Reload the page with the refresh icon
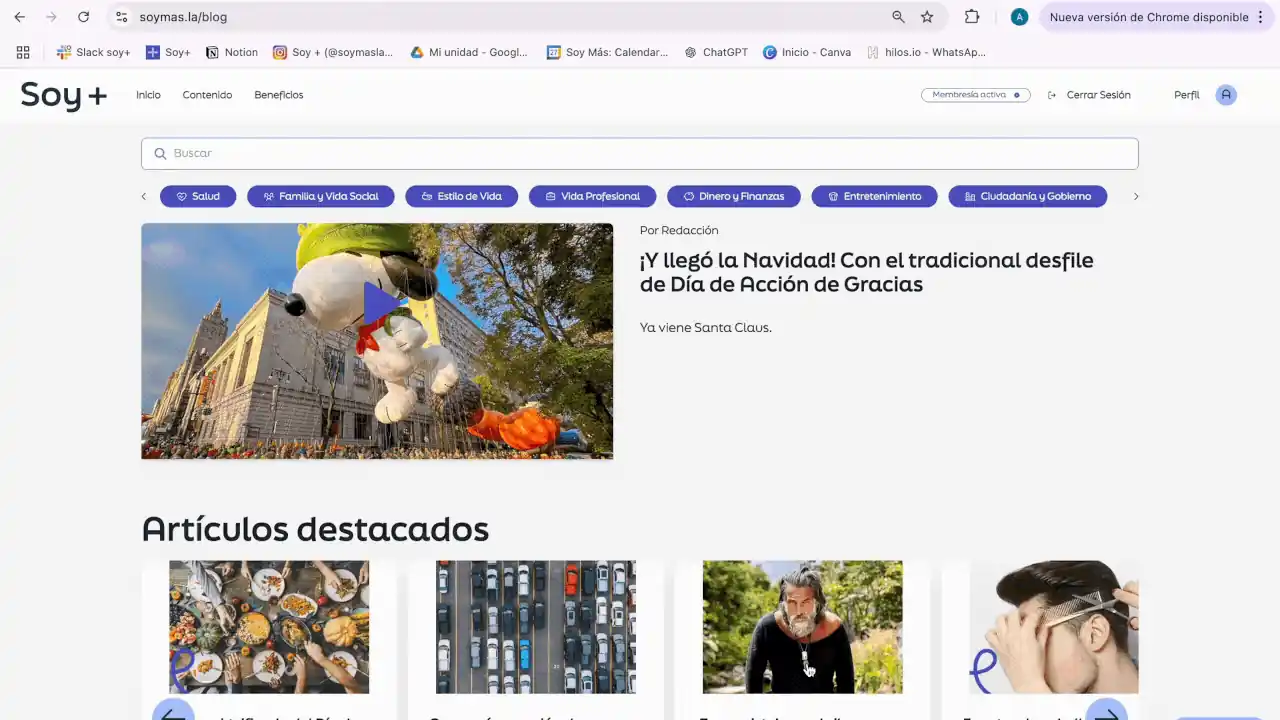Screen dimensions: 1280x720 [83, 17]
